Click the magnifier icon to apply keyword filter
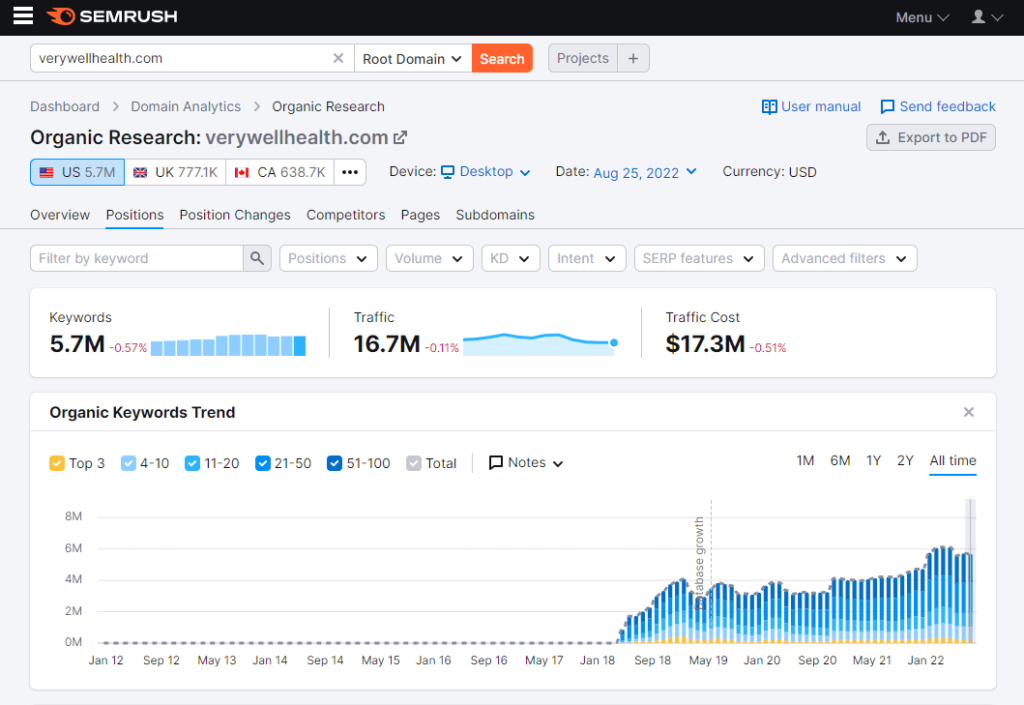The image size is (1024, 705). (257, 258)
